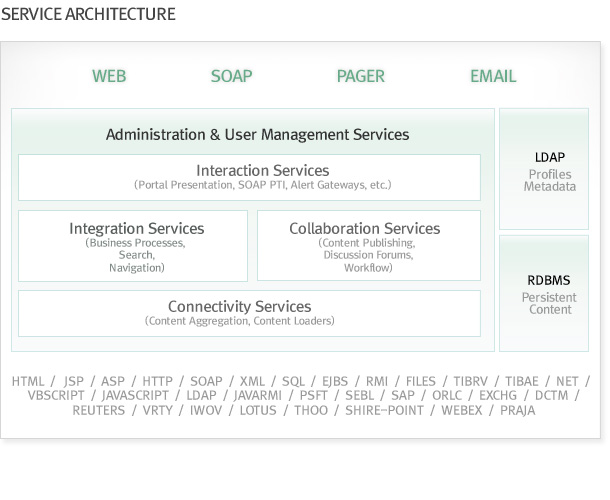610x500 pixels.
Task: Click REUTERS in the technology list
Action: (99, 411)
